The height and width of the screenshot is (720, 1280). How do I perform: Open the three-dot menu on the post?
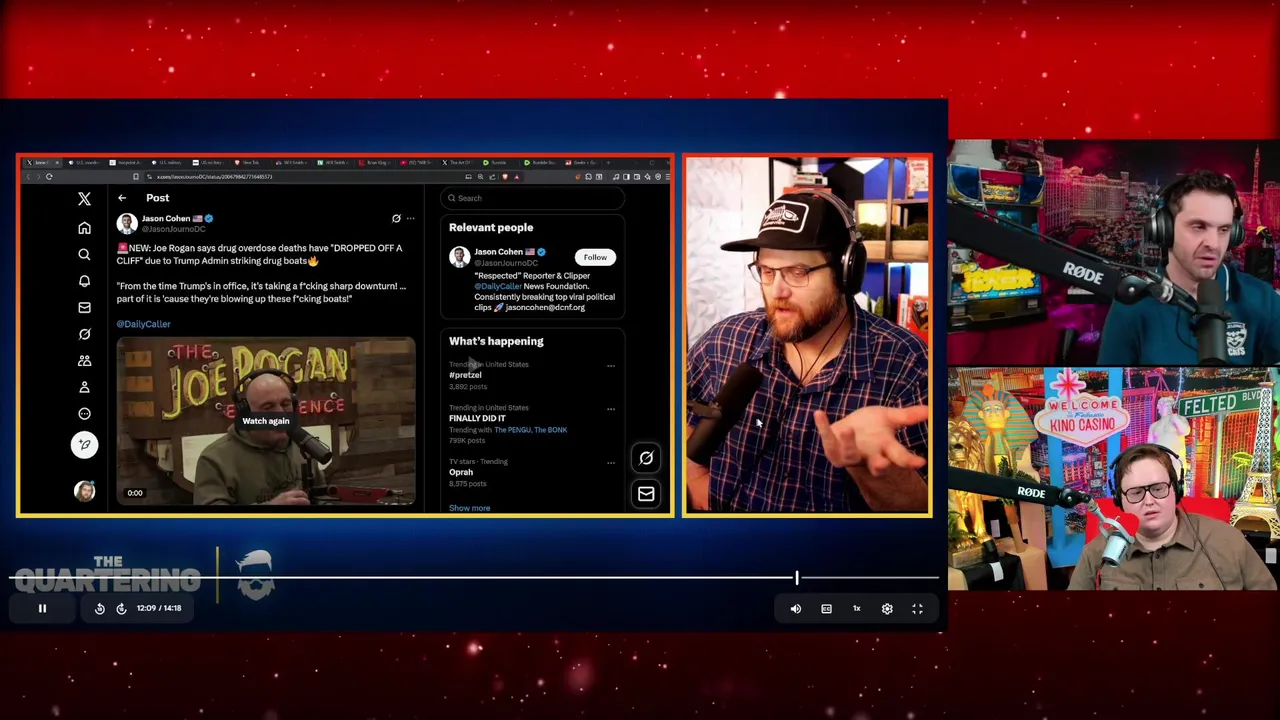coord(410,218)
